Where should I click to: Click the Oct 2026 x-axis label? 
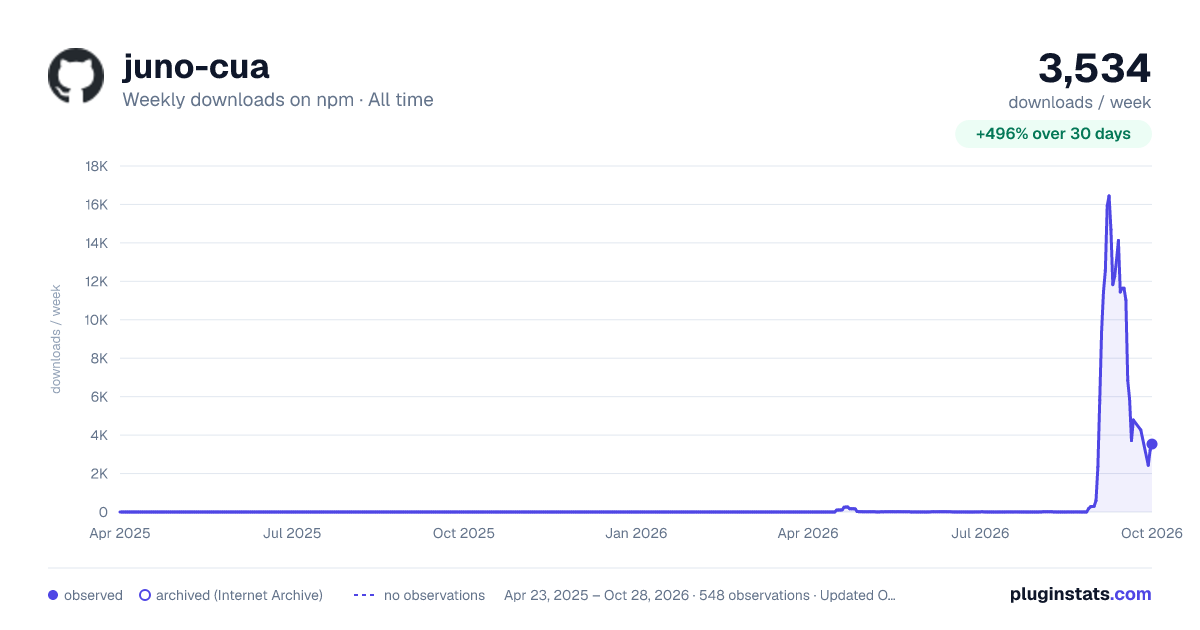1152,533
